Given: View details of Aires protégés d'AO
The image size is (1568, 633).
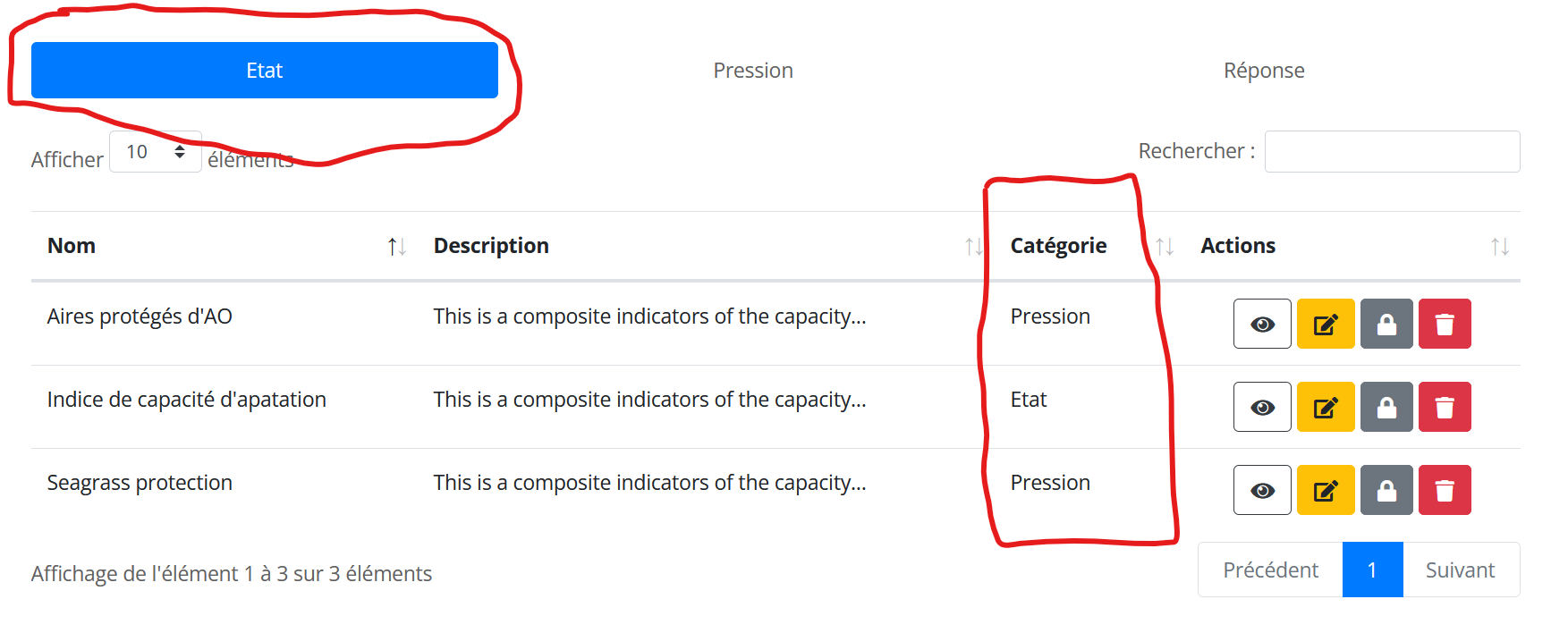Looking at the screenshot, I should 1262,324.
